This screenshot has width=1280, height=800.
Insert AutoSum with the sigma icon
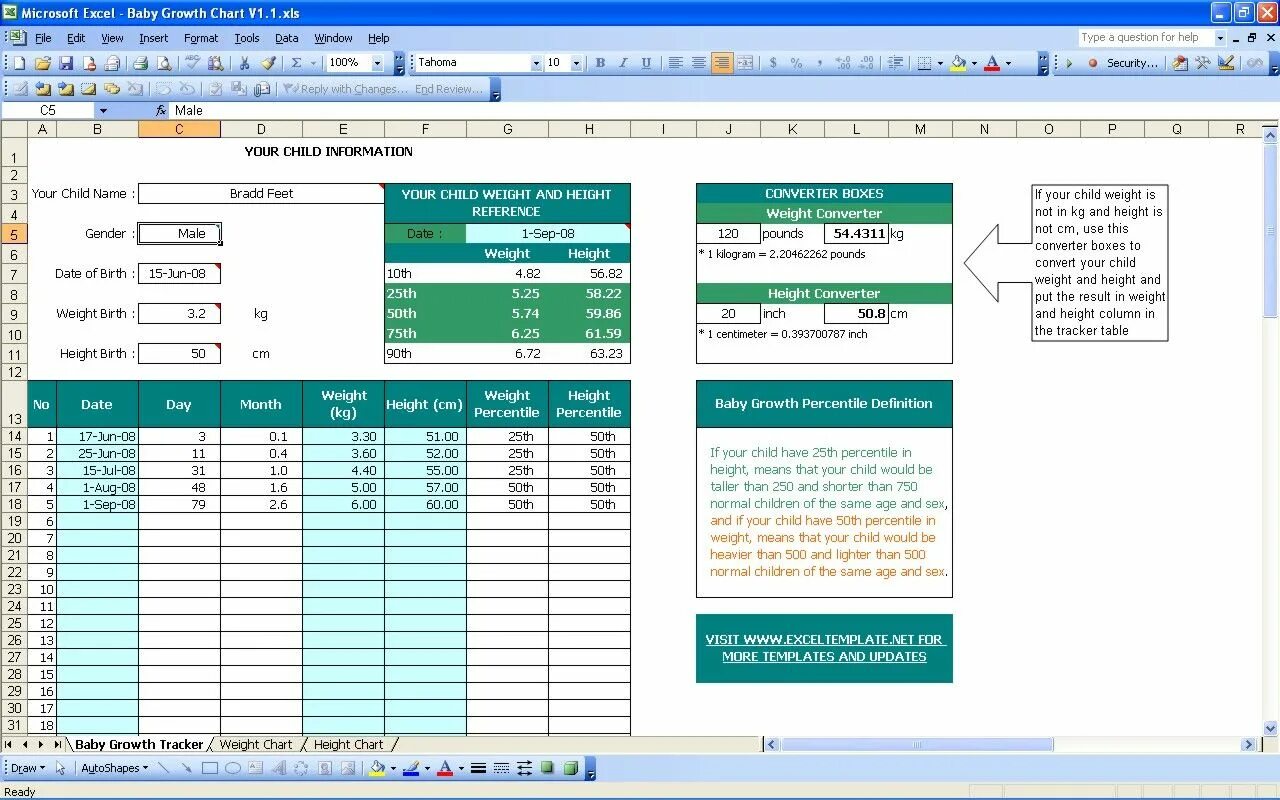tap(296, 63)
